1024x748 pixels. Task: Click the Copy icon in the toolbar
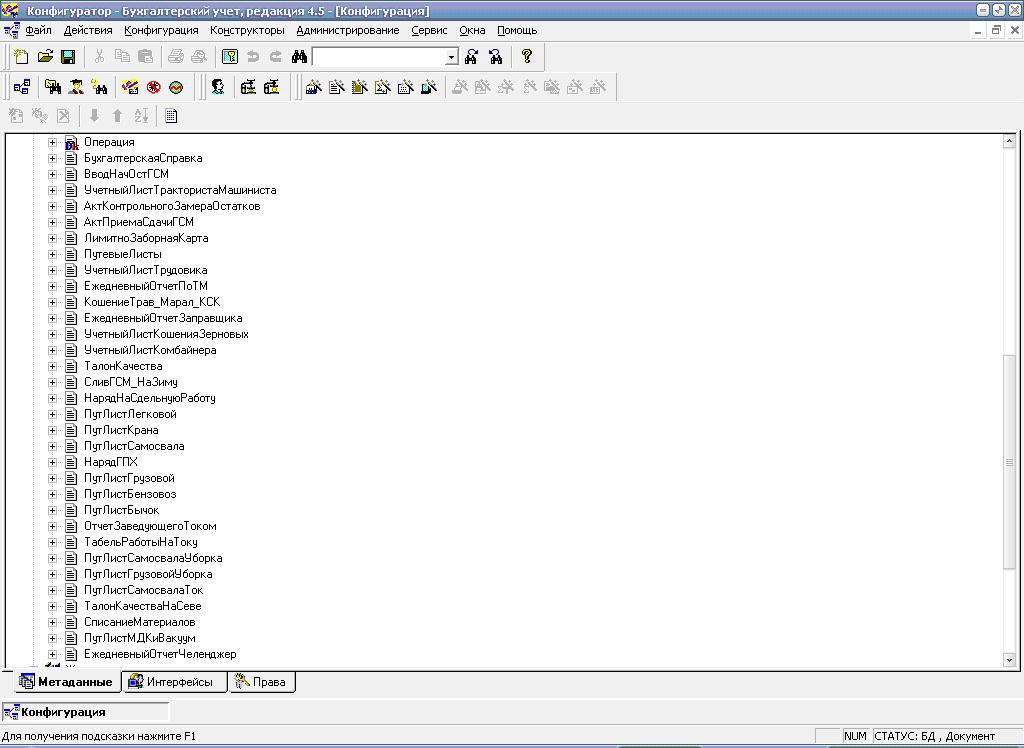[122, 57]
